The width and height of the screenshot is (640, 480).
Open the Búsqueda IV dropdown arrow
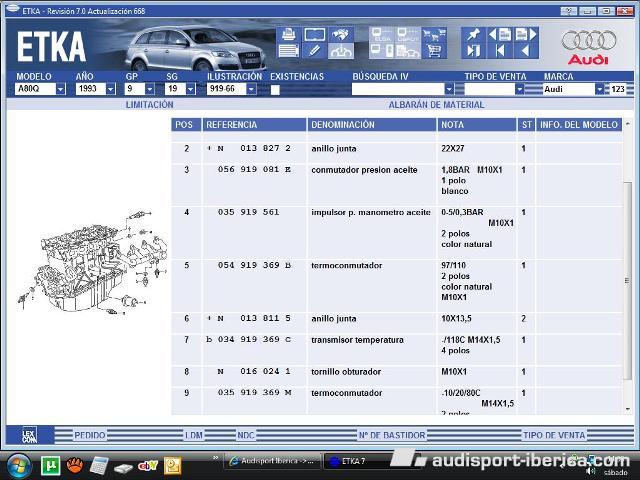pyautogui.click(x=449, y=89)
